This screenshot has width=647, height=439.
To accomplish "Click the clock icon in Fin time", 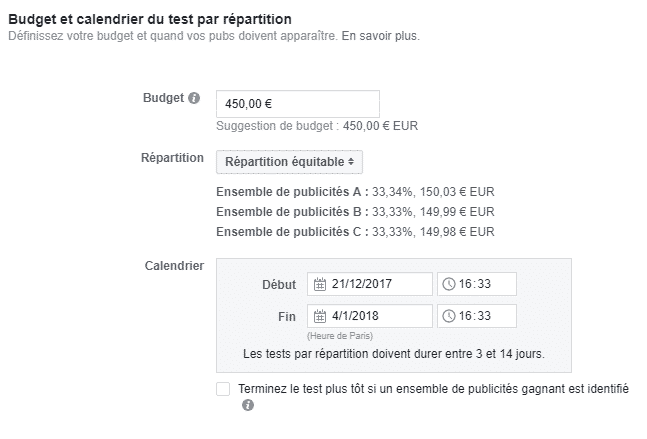I will coord(449,316).
